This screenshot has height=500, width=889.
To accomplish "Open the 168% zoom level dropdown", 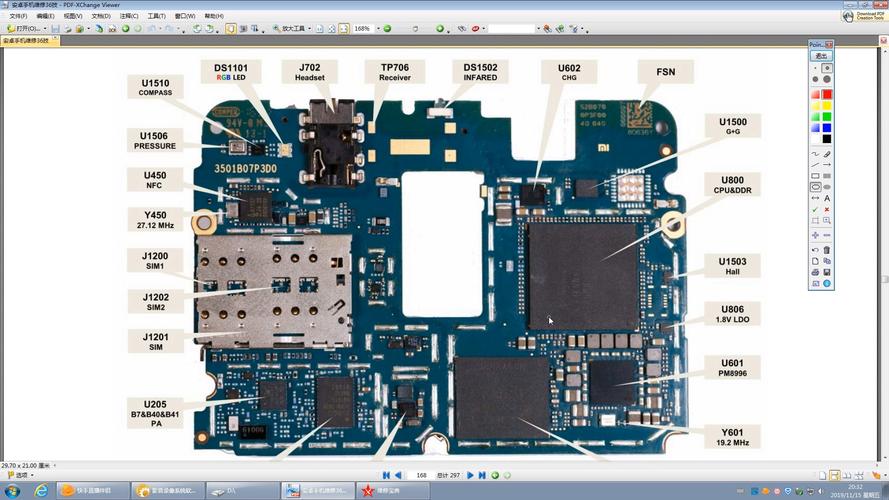I will tap(376, 29).
